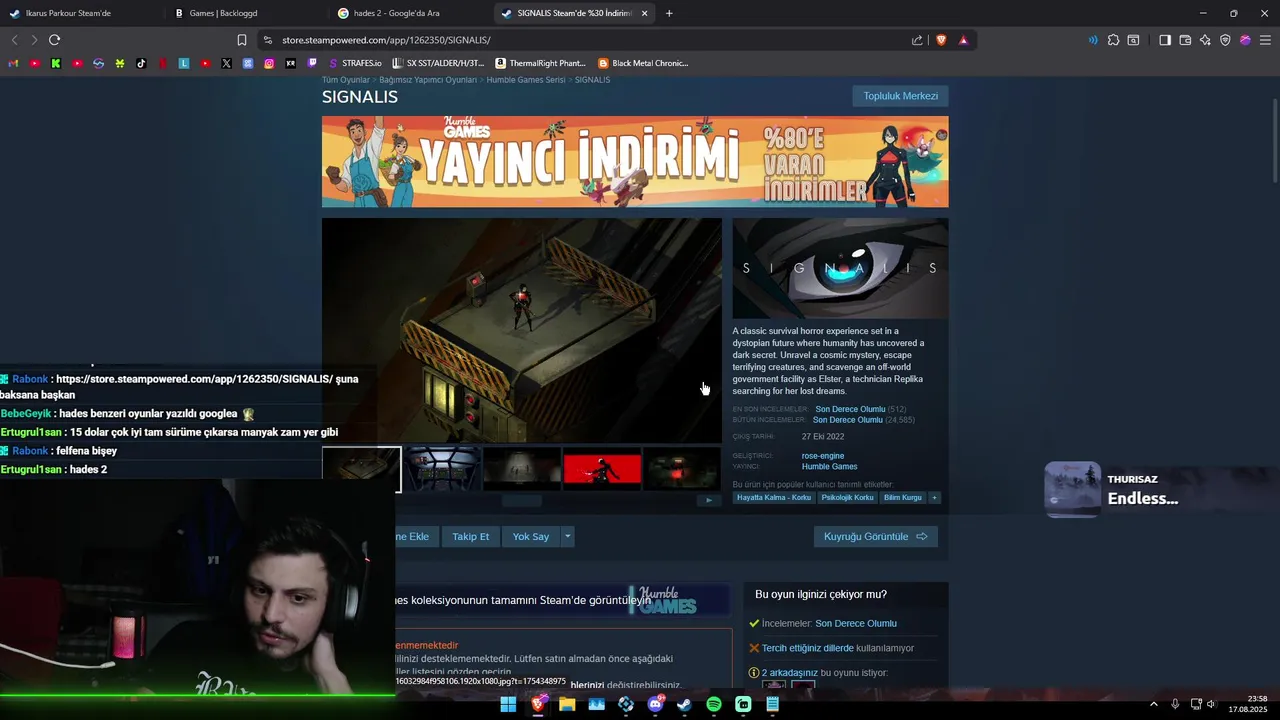1280x720 pixels.
Task: Switch to Ikarus Parkour Steam'de tab
Action: click(80, 13)
